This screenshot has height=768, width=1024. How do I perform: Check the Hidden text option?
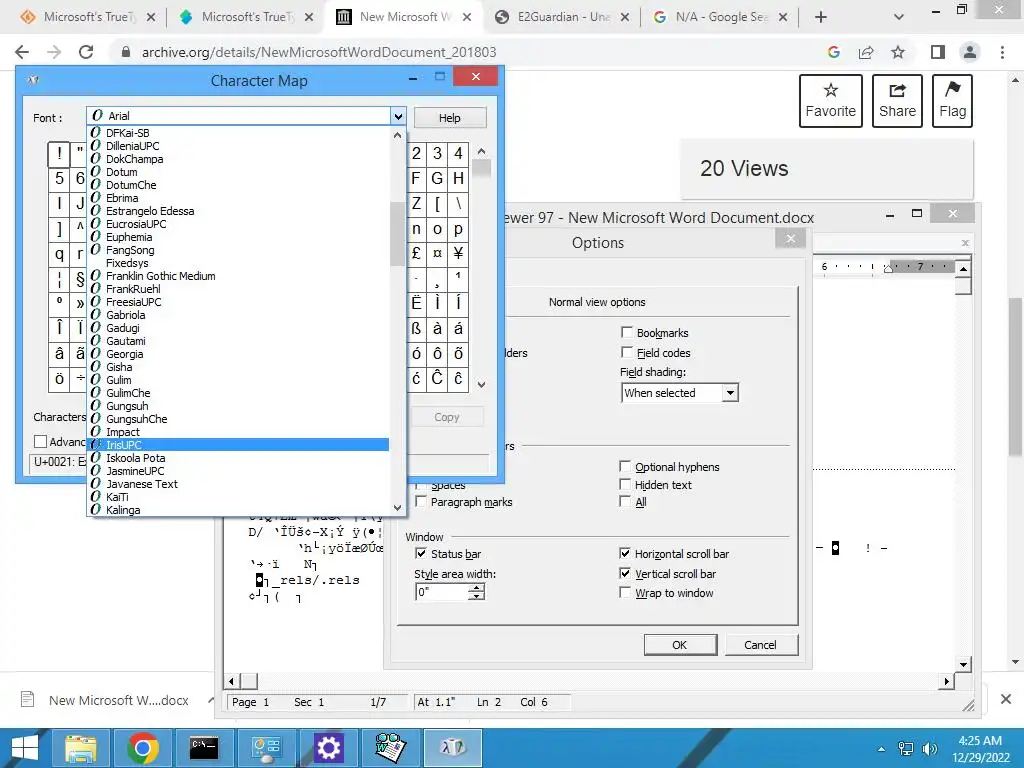click(x=625, y=484)
